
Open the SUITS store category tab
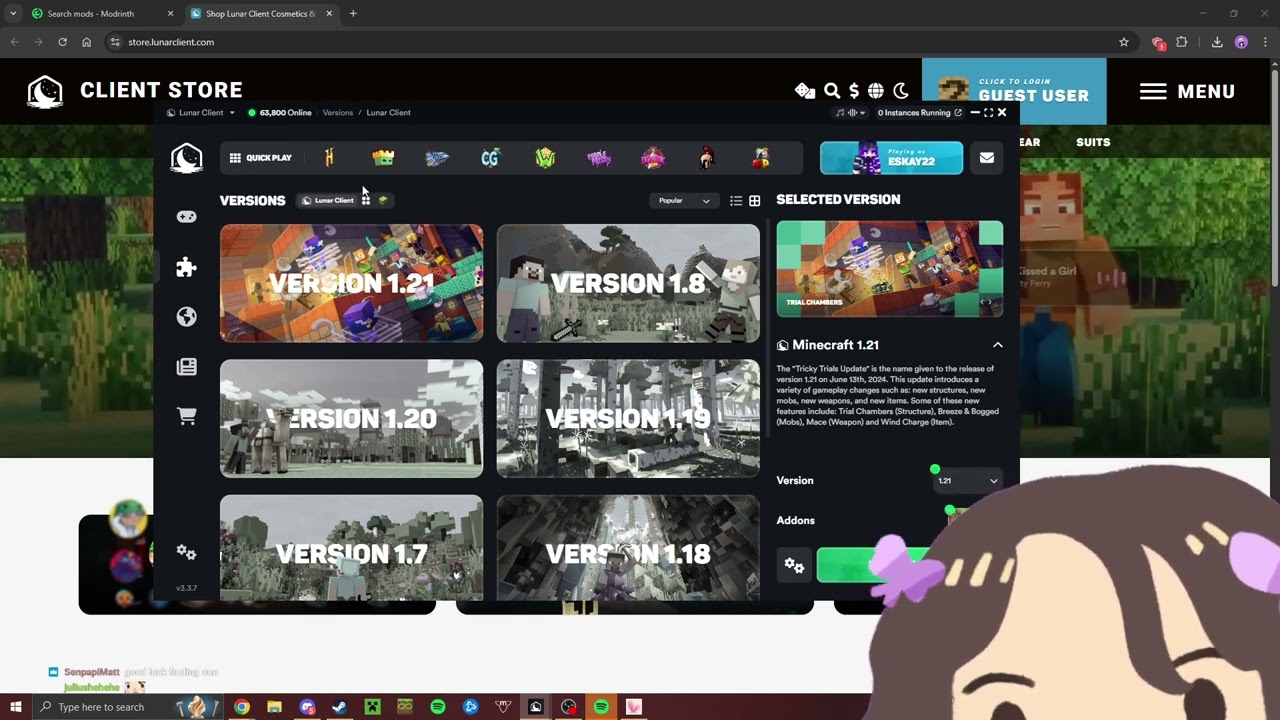(1093, 142)
